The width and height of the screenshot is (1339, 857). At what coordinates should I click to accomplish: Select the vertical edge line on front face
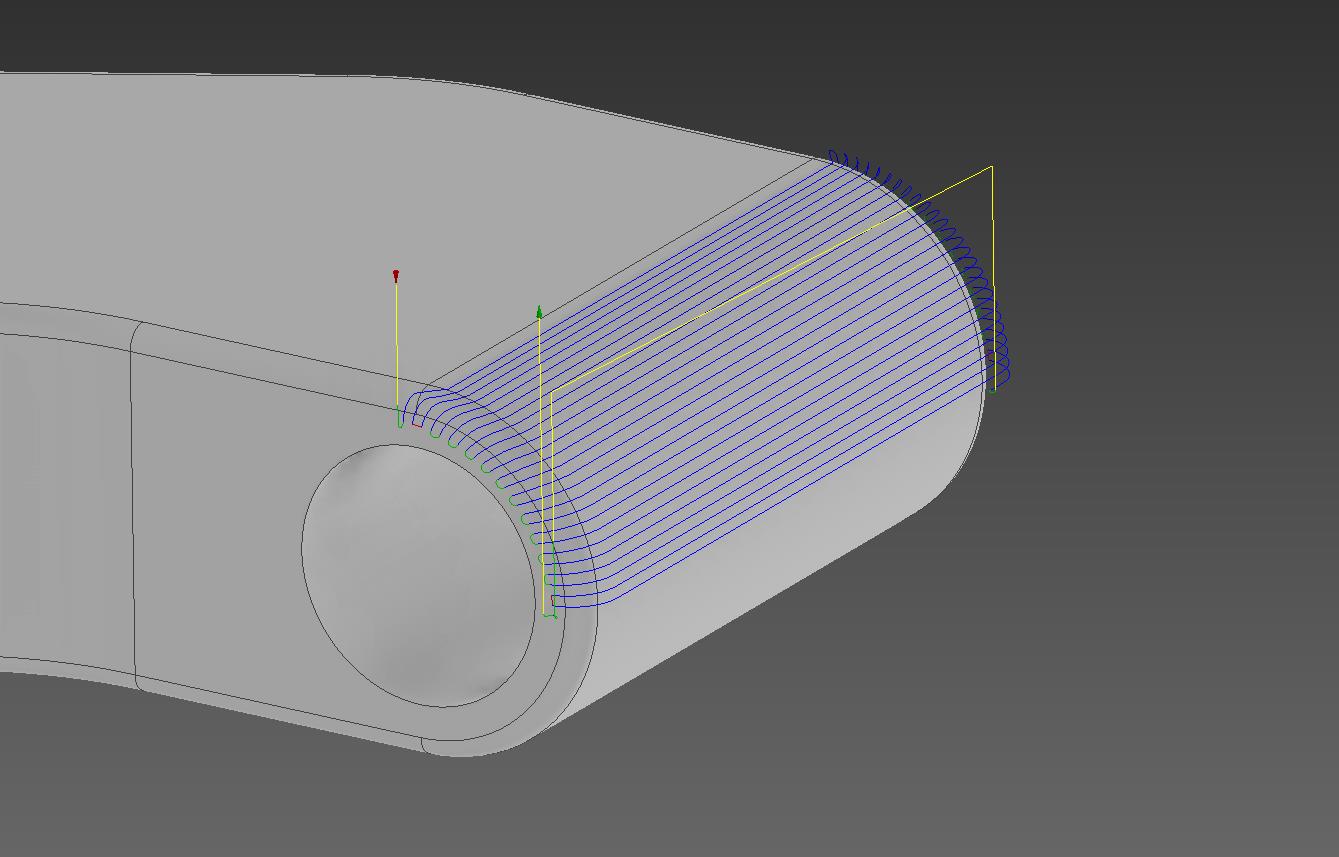(132, 500)
